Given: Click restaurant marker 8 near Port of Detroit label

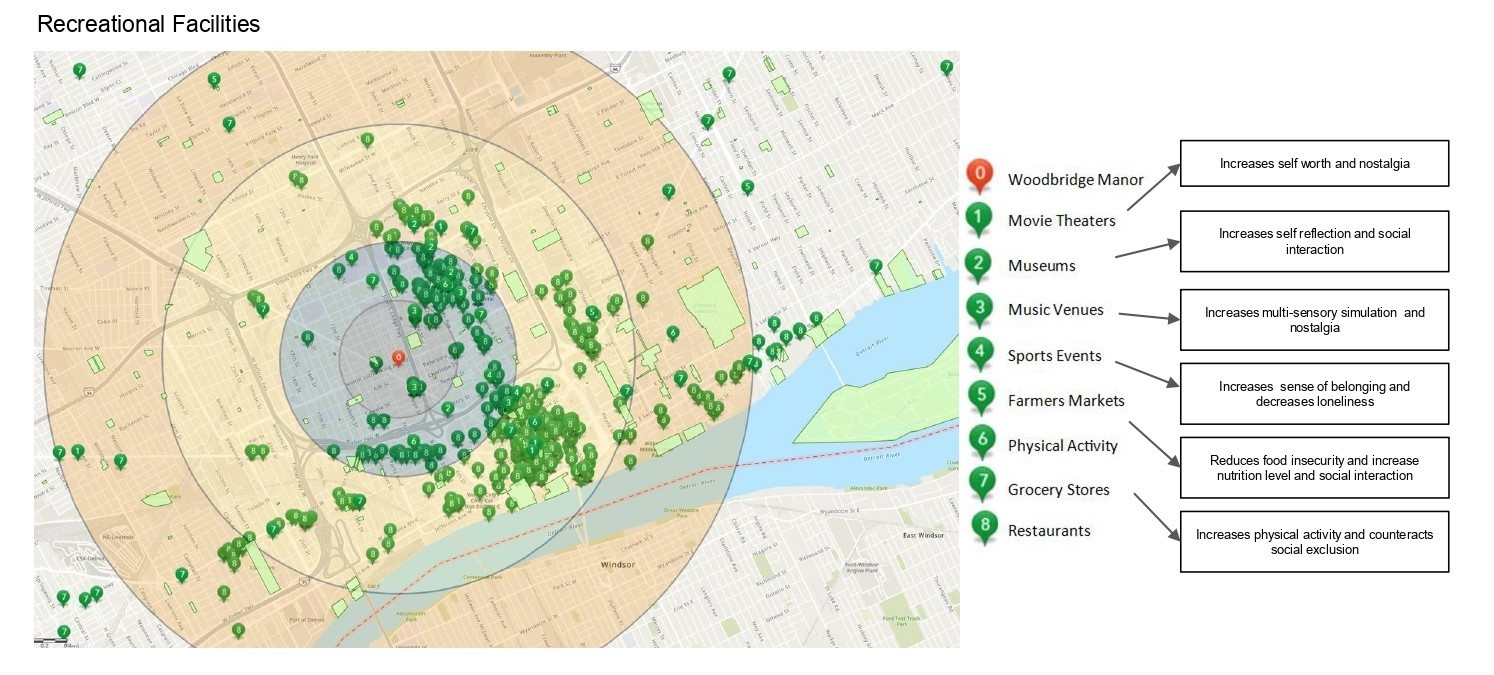Looking at the screenshot, I should [x=238, y=631].
